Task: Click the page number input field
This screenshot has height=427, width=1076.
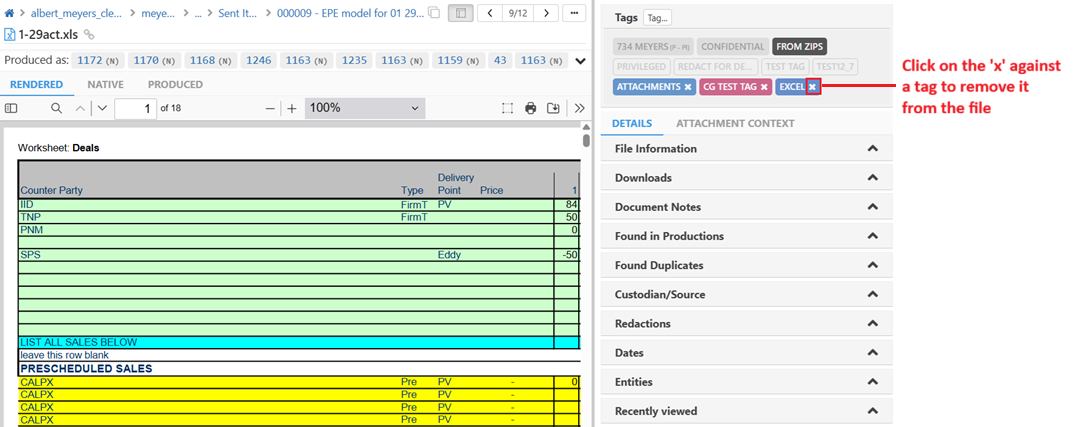Action: [135, 108]
